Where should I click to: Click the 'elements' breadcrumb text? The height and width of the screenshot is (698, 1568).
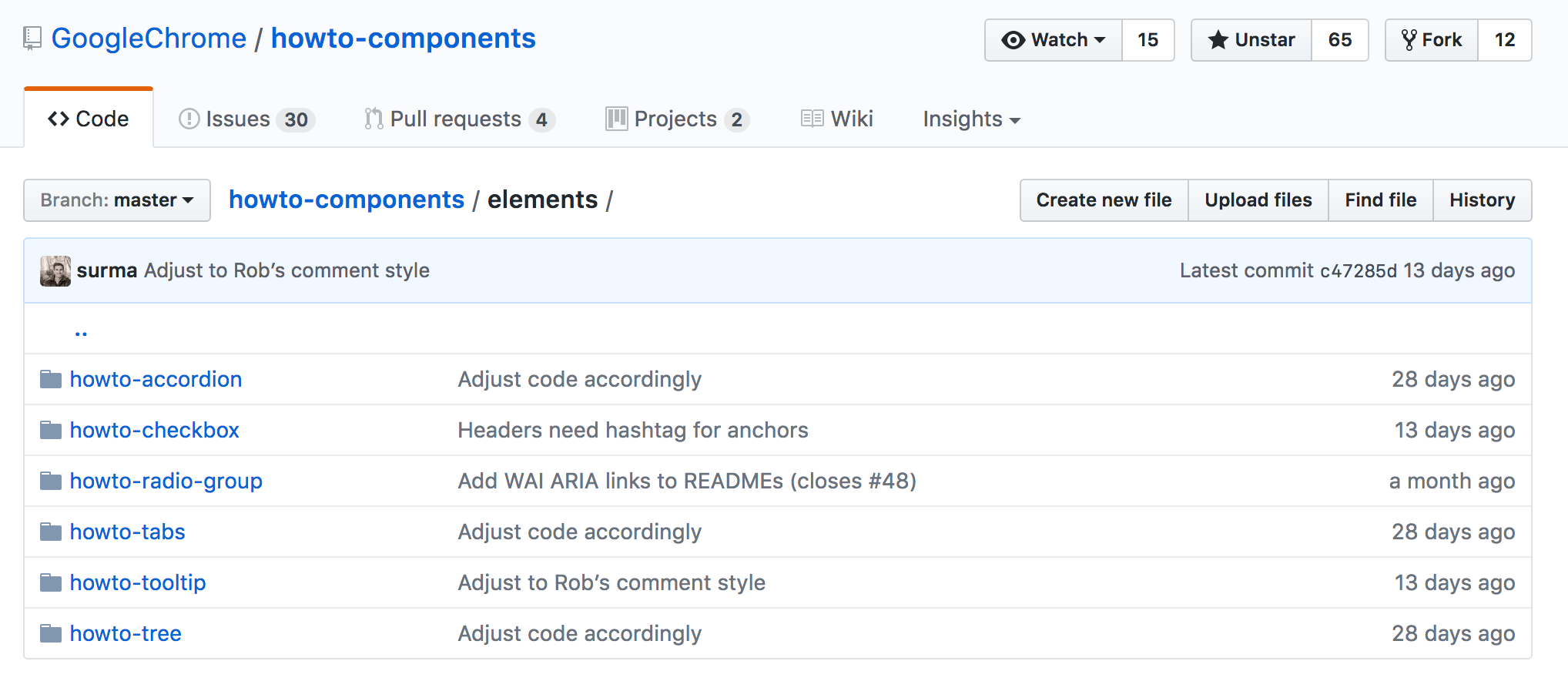pyautogui.click(x=542, y=200)
